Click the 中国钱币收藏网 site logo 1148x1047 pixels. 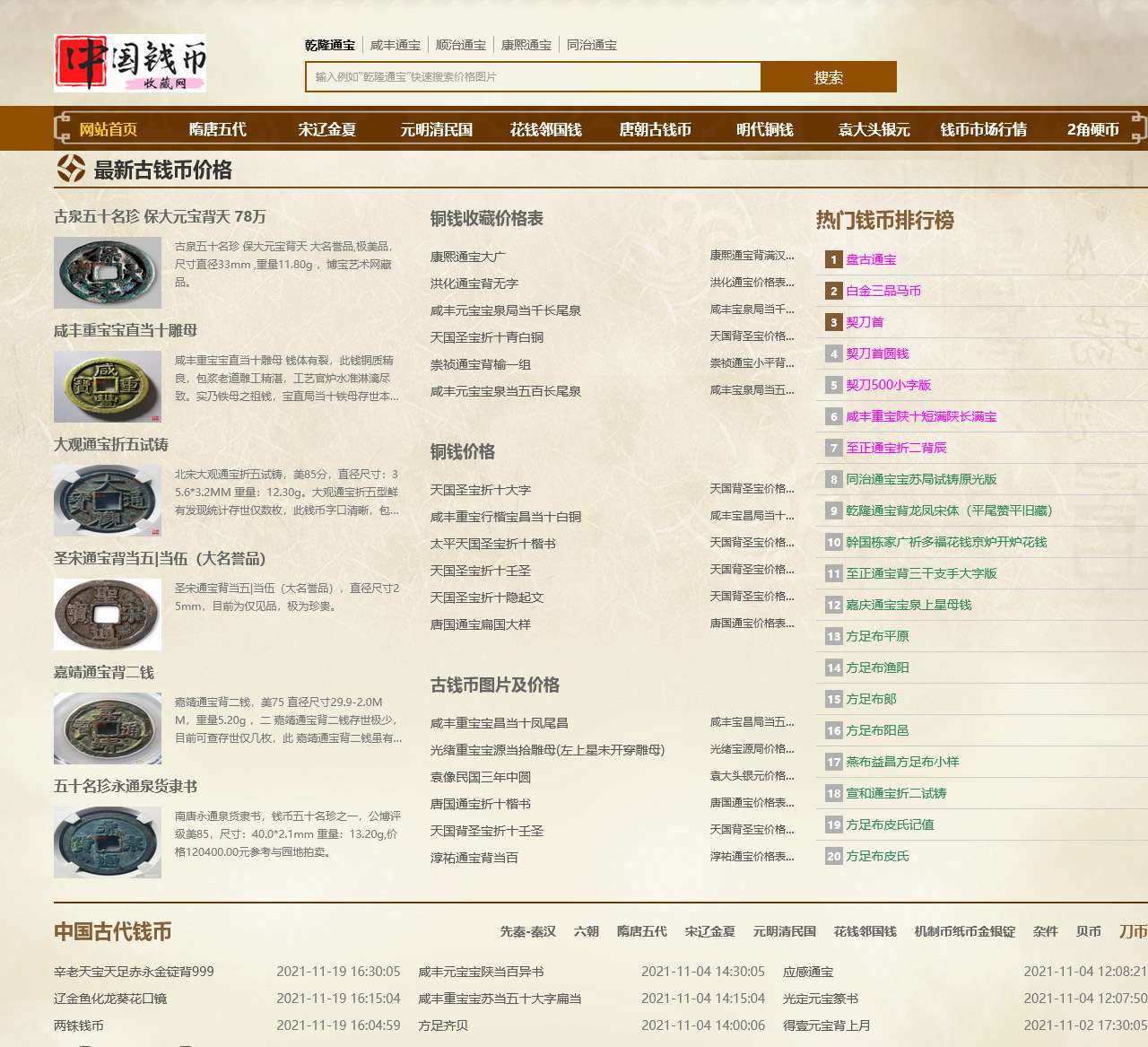coord(130,64)
